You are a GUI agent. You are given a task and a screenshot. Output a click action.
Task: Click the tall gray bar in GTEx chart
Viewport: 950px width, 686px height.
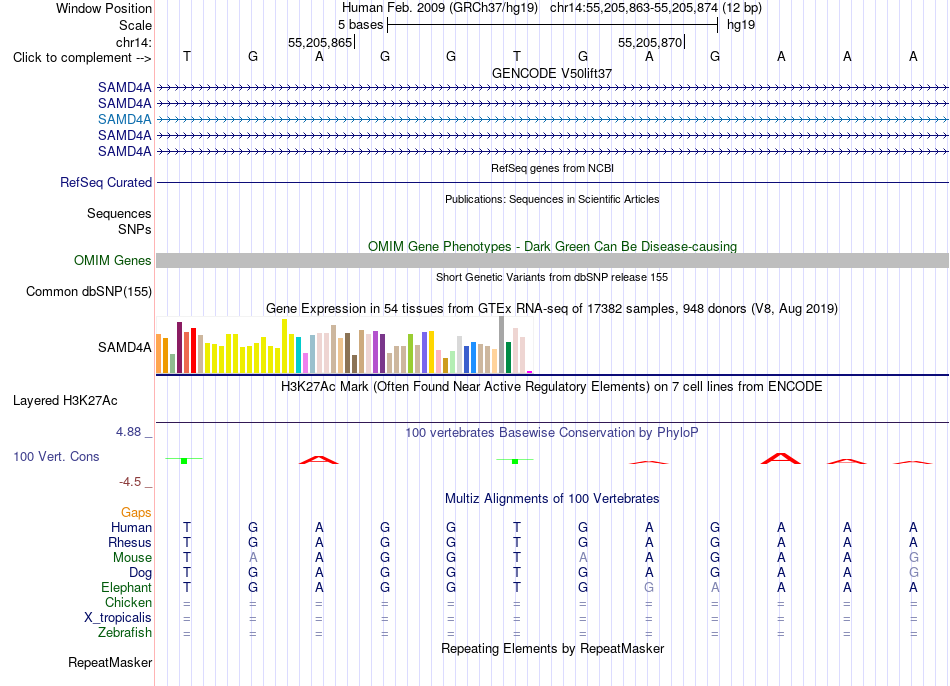[x=502, y=344]
